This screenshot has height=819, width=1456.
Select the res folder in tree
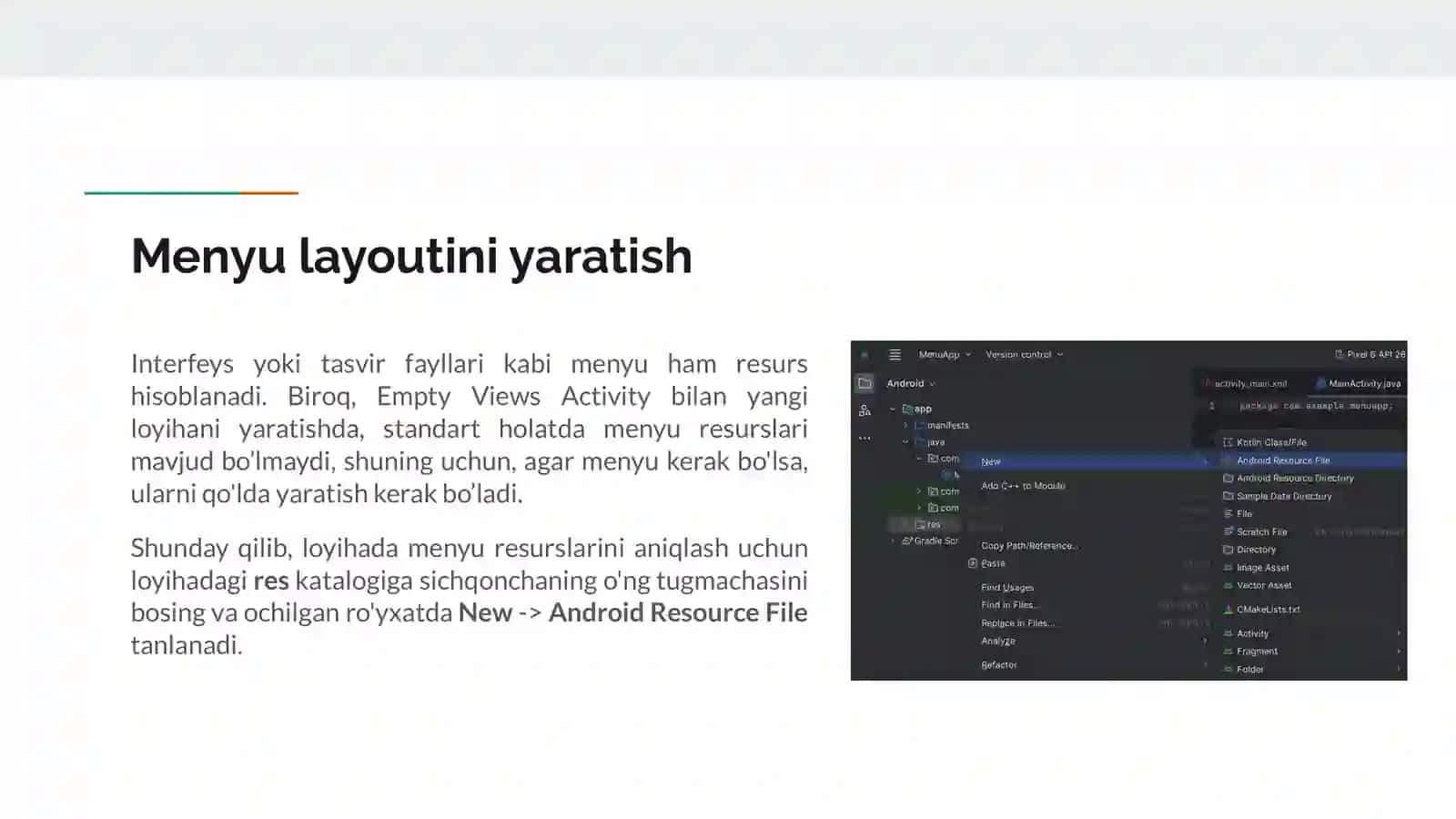928,524
